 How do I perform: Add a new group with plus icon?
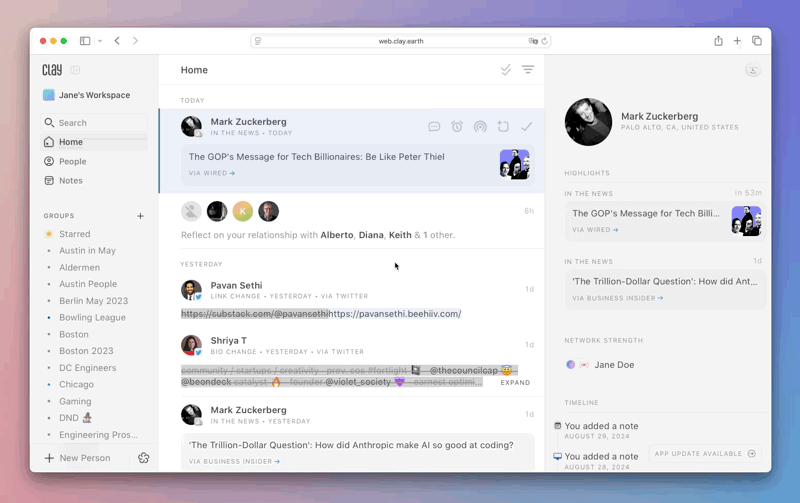click(140, 216)
